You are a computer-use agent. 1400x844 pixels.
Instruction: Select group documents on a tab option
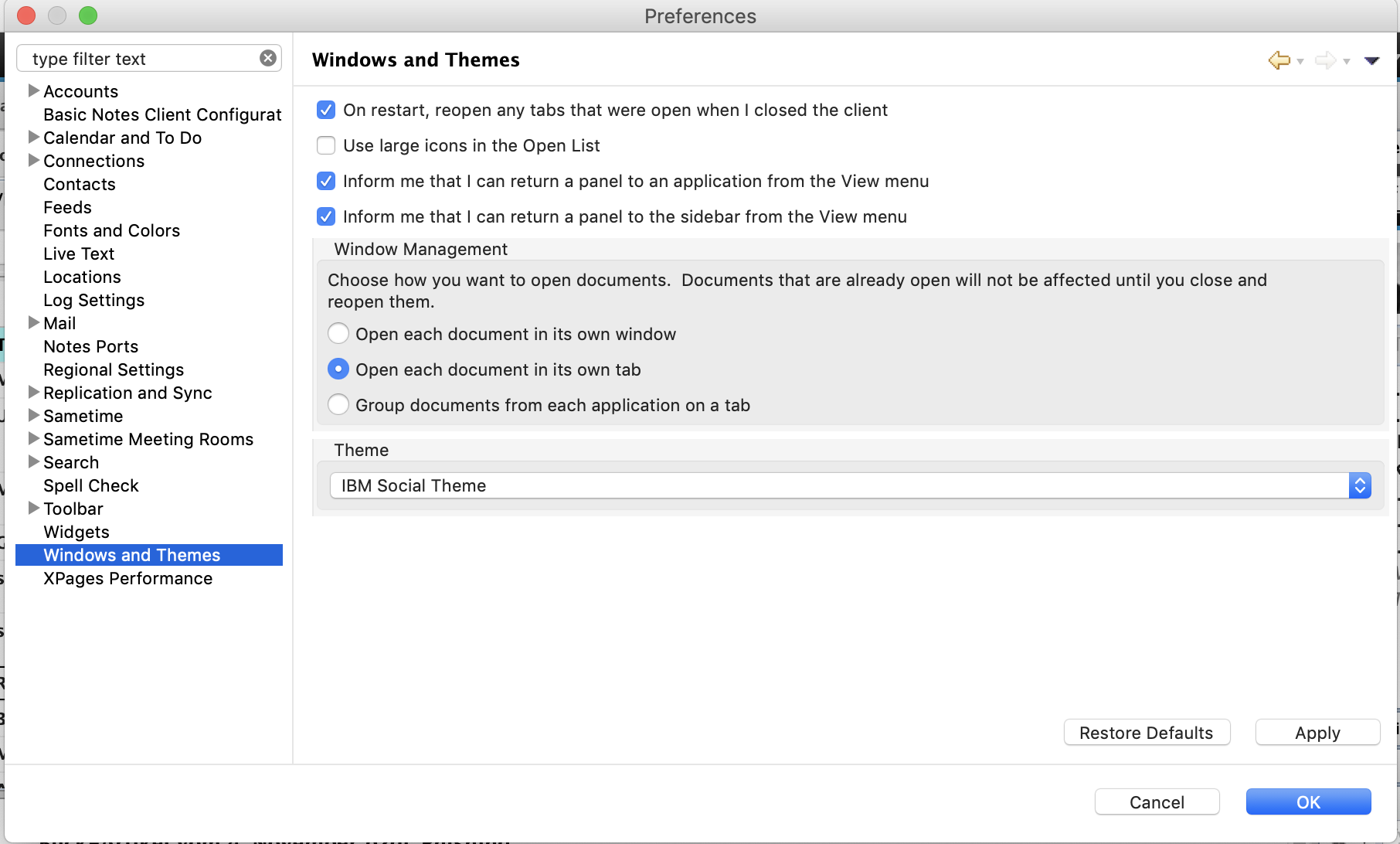[338, 405]
